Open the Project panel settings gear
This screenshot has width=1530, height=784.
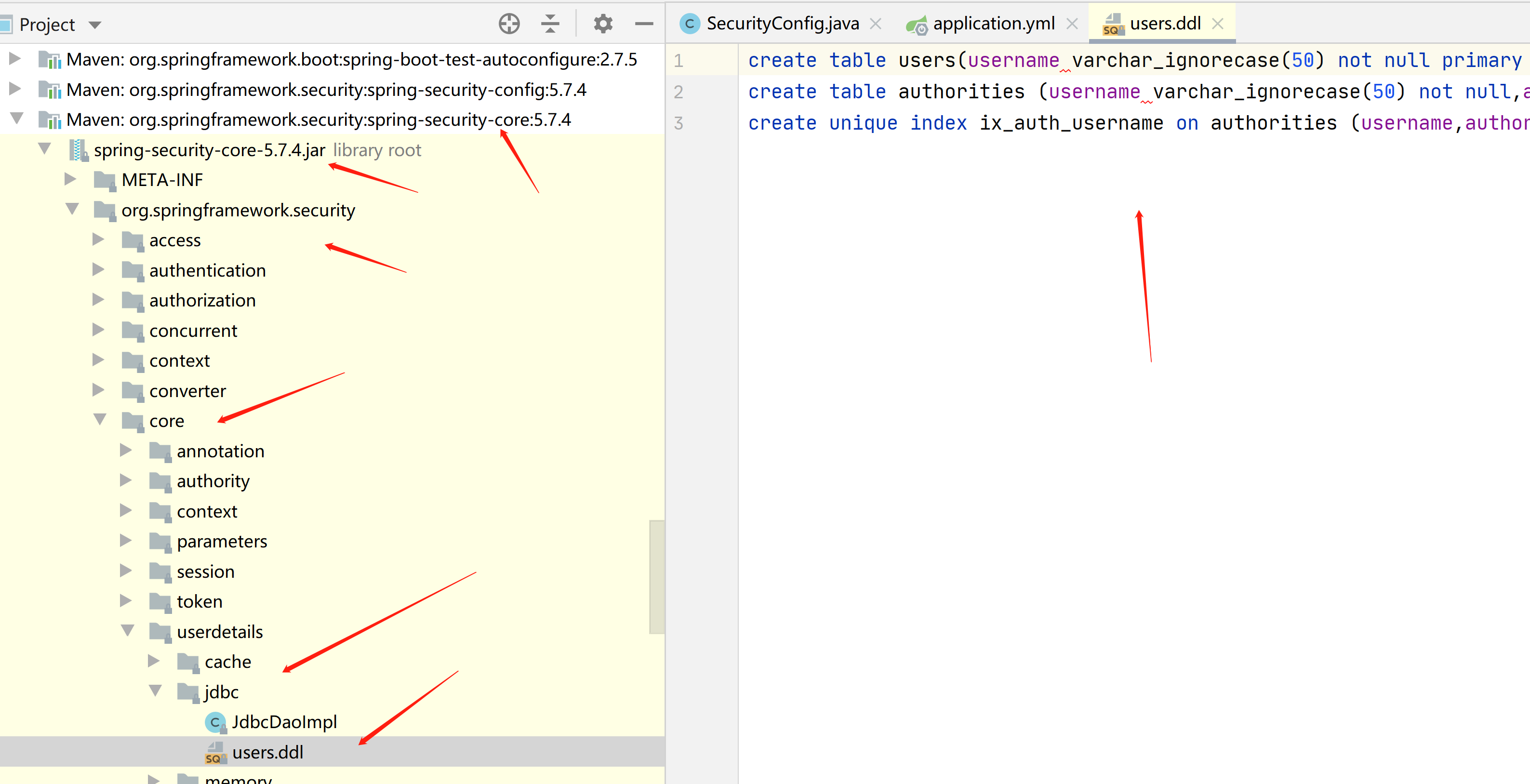click(603, 24)
